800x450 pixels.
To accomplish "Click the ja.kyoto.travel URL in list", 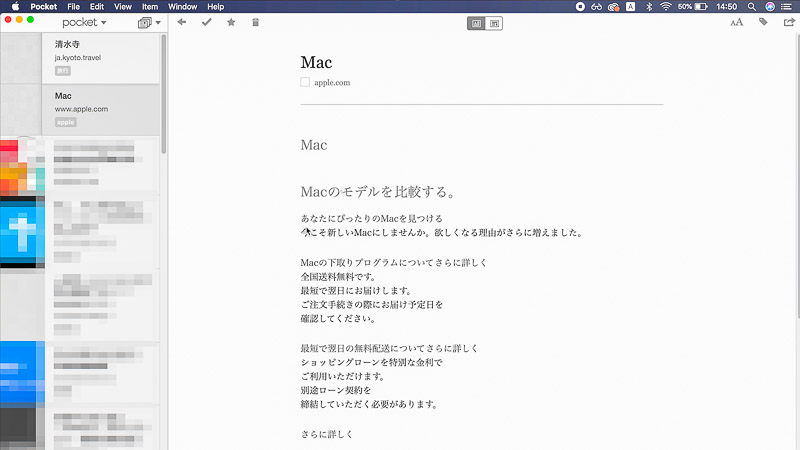I will (x=78, y=58).
